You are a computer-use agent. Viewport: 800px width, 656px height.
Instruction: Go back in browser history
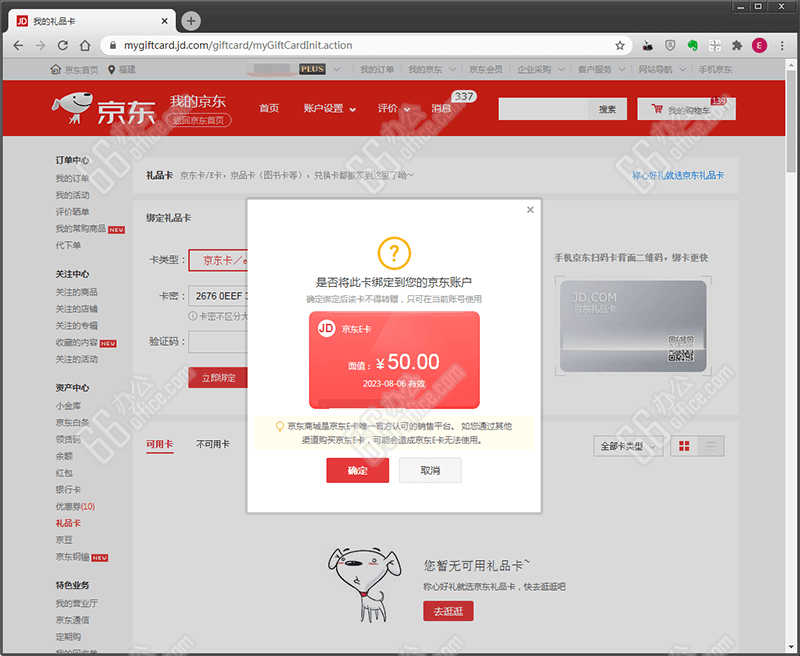18,45
